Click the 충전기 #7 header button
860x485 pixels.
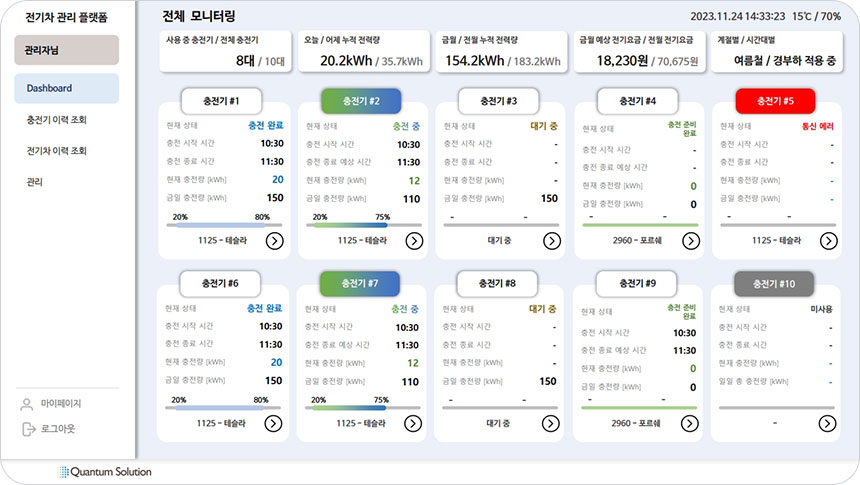[360, 283]
